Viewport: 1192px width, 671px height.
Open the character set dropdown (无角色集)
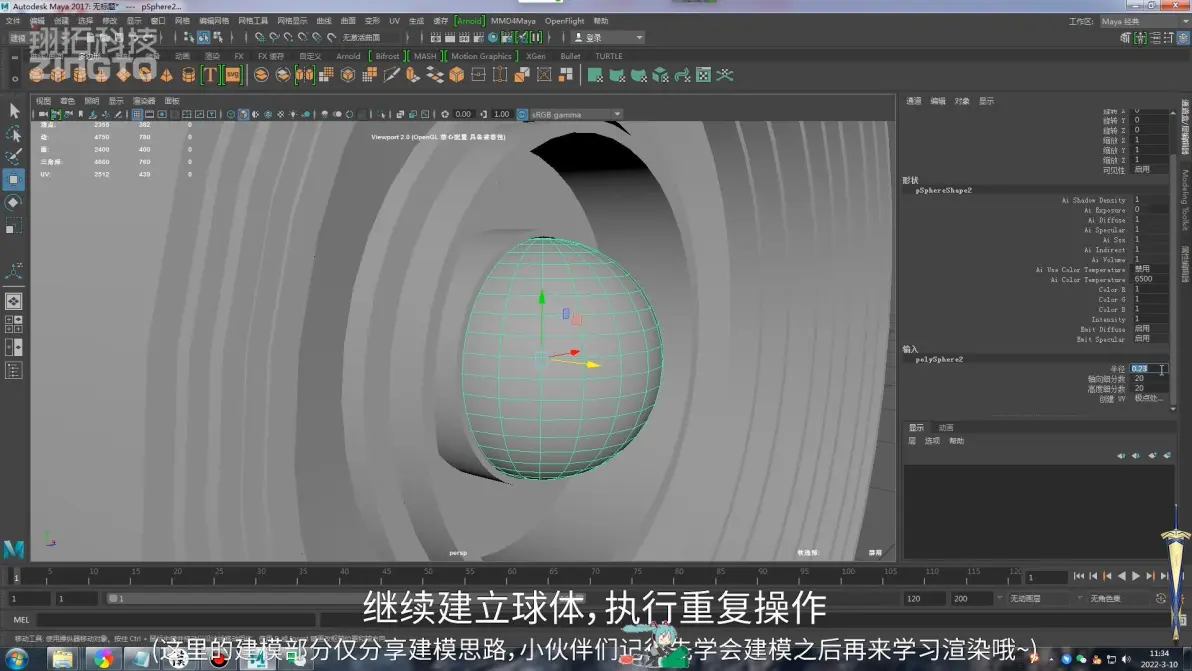click(1119, 599)
